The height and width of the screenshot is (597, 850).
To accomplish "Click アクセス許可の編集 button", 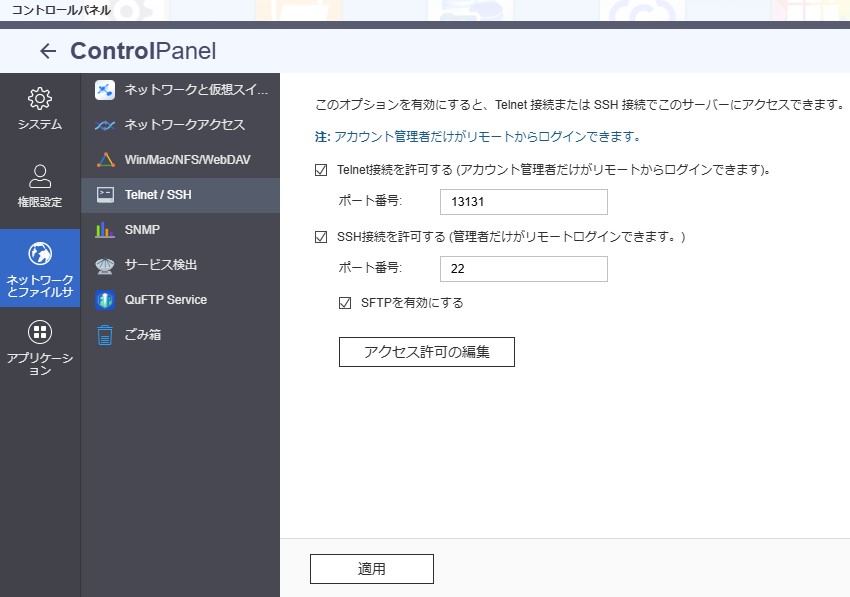I will (x=427, y=352).
